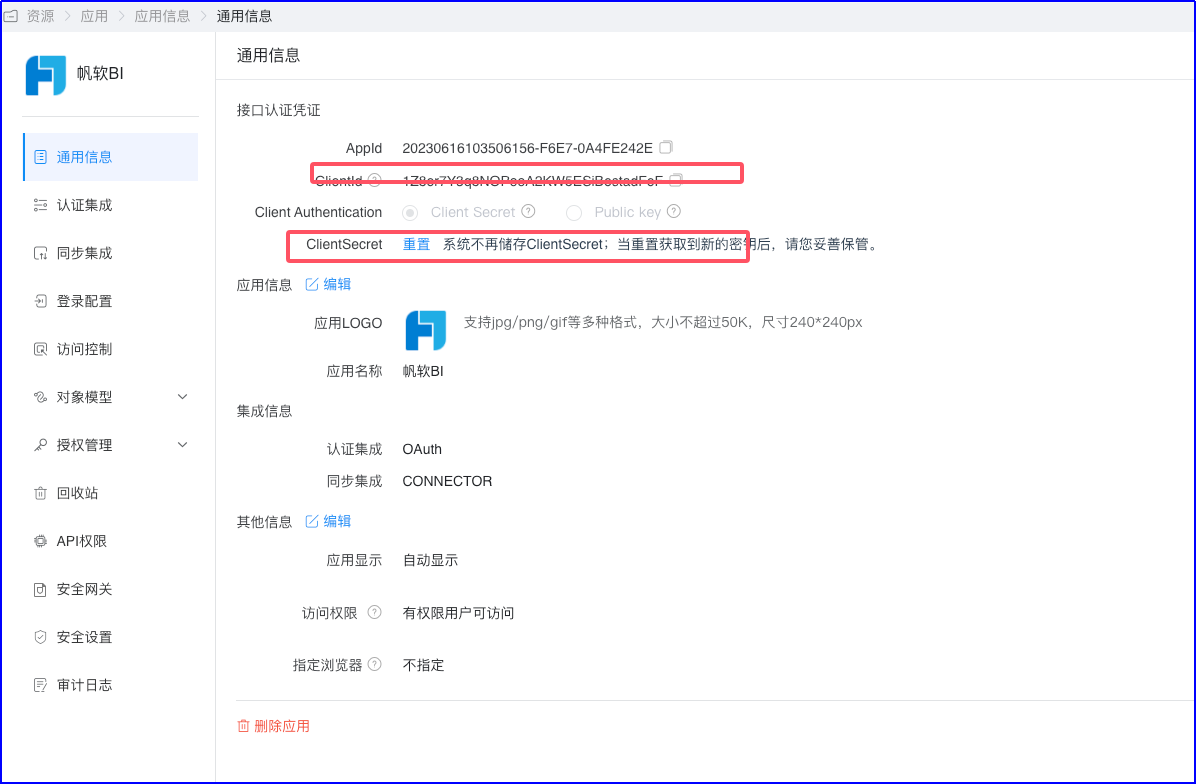Image resolution: width=1196 pixels, height=784 pixels.
Task: Open 安全设置 in the sidebar
Action: pos(111,638)
